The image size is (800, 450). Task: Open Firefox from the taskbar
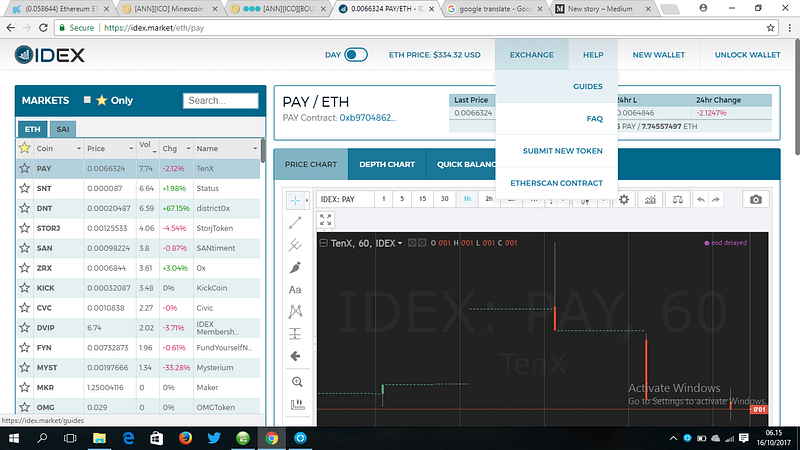click(185, 438)
